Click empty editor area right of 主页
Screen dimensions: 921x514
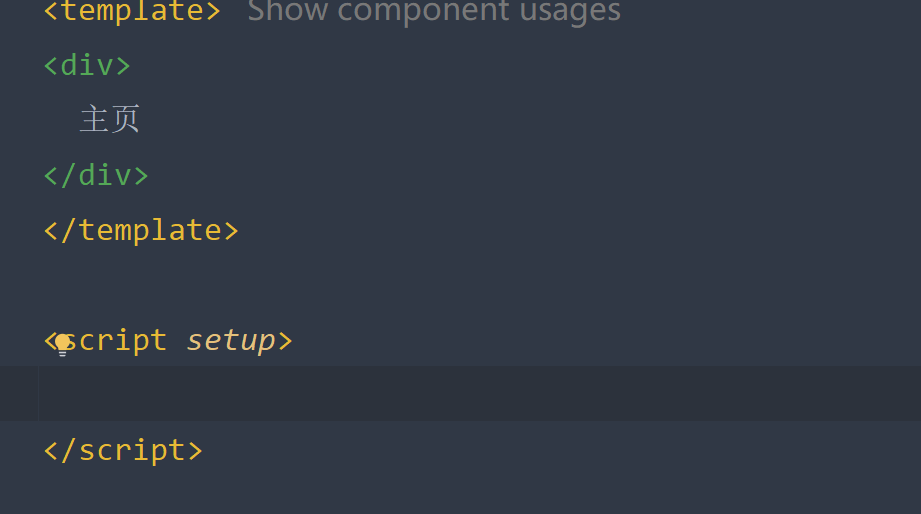529,119
